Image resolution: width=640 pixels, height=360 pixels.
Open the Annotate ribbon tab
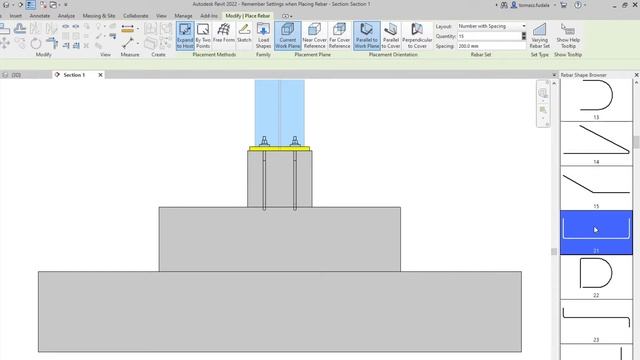tap(40, 16)
